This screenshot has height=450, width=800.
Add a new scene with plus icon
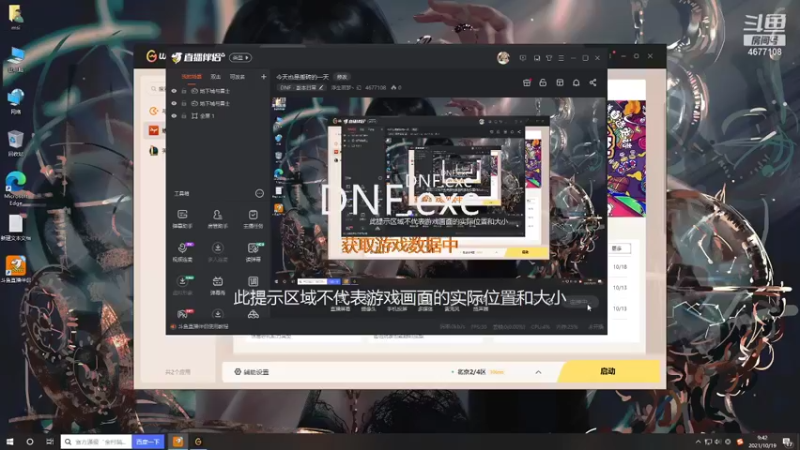point(264,77)
